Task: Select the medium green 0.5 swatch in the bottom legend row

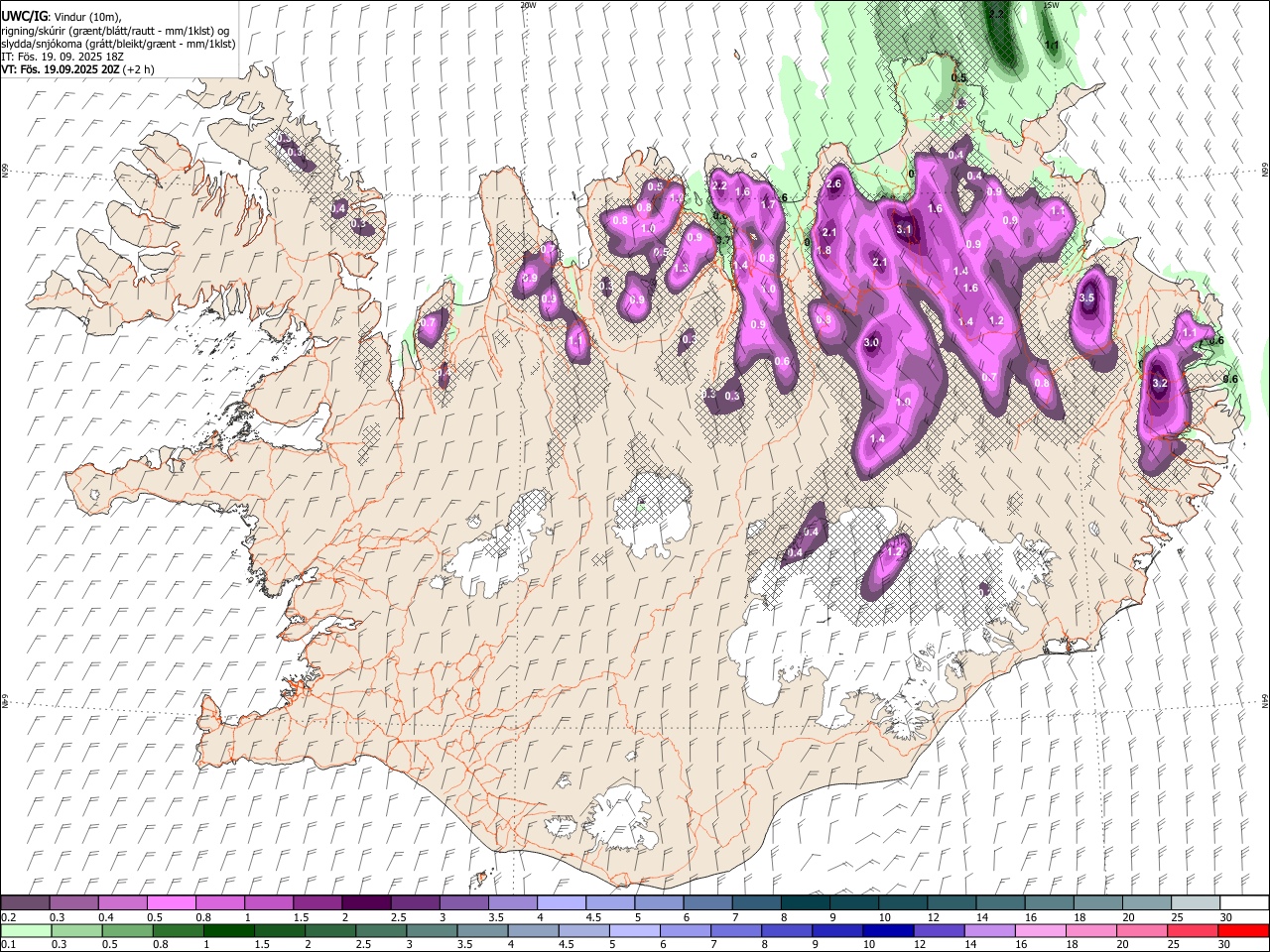Action: pos(126,930)
